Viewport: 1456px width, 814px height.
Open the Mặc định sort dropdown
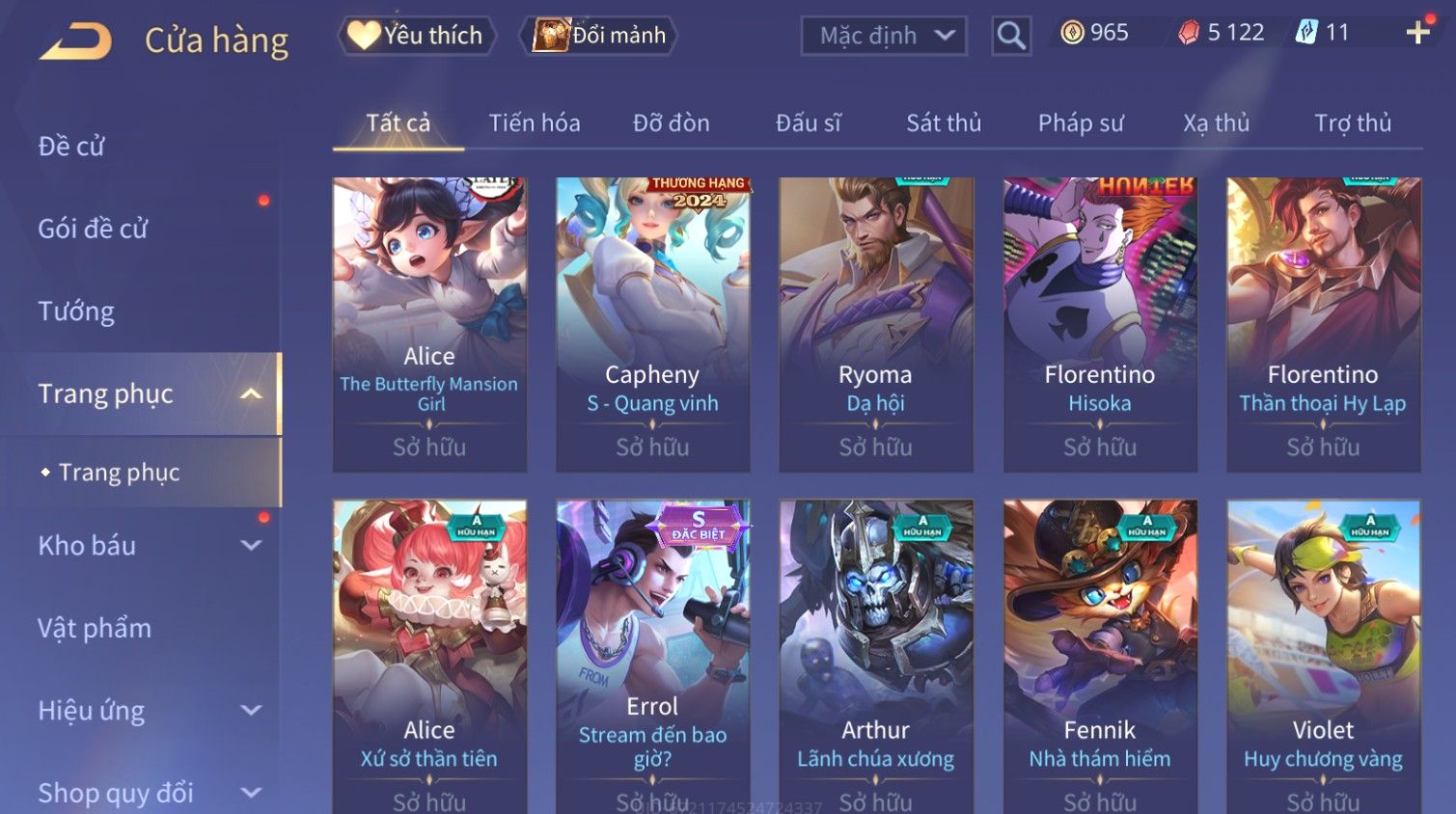pyautogui.click(x=884, y=36)
